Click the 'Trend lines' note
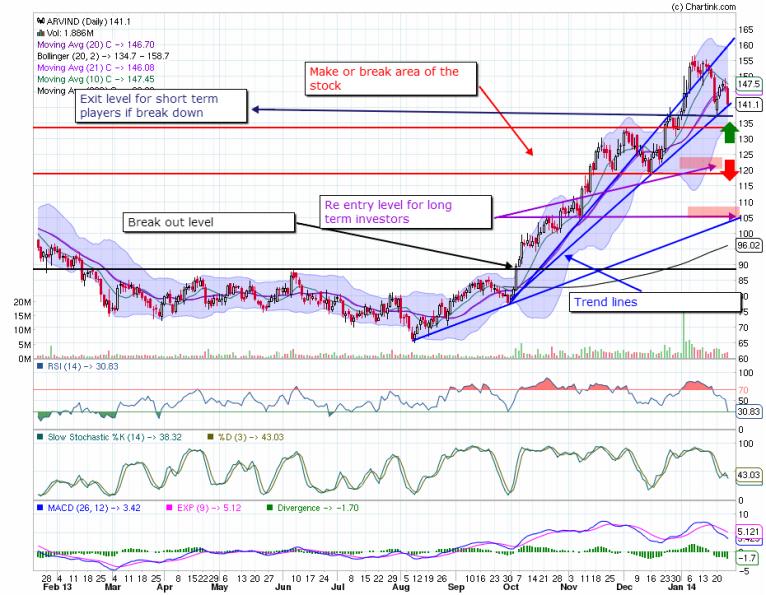The image size is (766, 595). click(655, 302)
